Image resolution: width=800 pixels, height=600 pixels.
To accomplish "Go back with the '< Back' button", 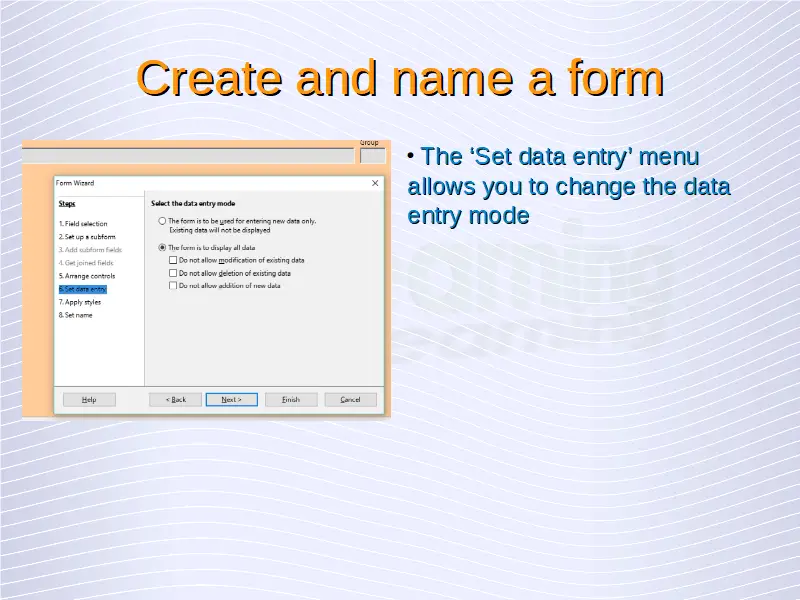I will tap(176, 399).
